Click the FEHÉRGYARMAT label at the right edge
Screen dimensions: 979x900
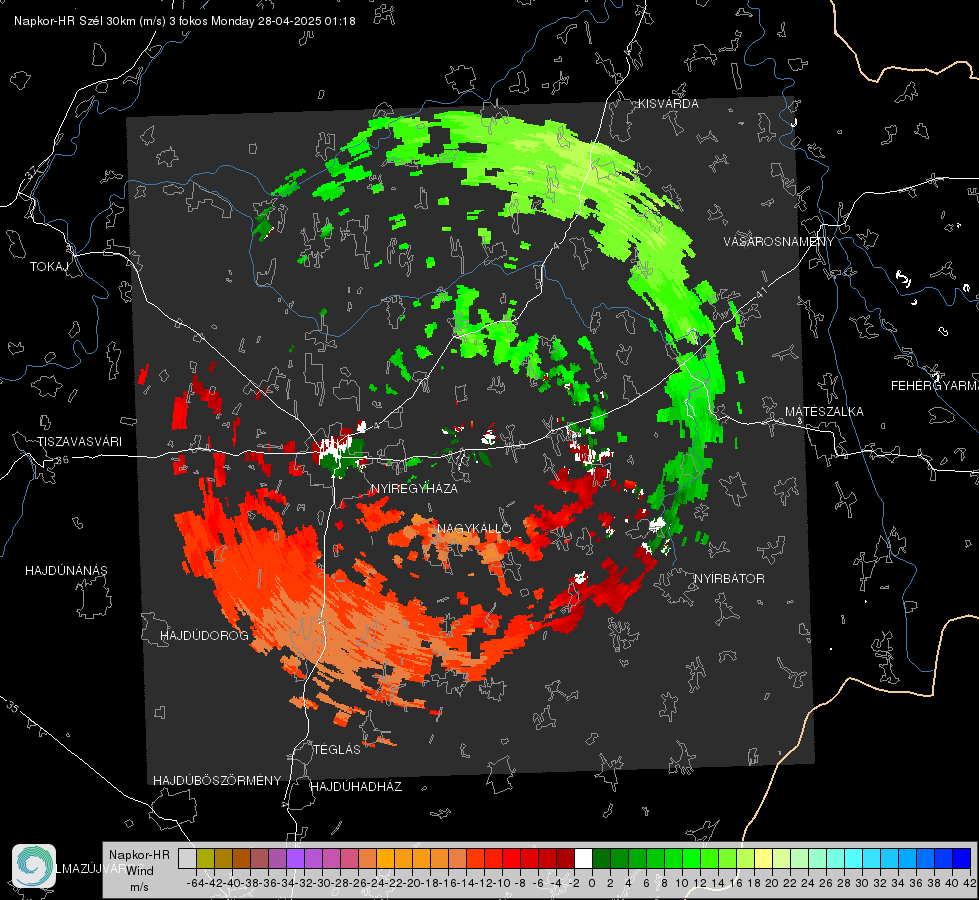[935, 386]
